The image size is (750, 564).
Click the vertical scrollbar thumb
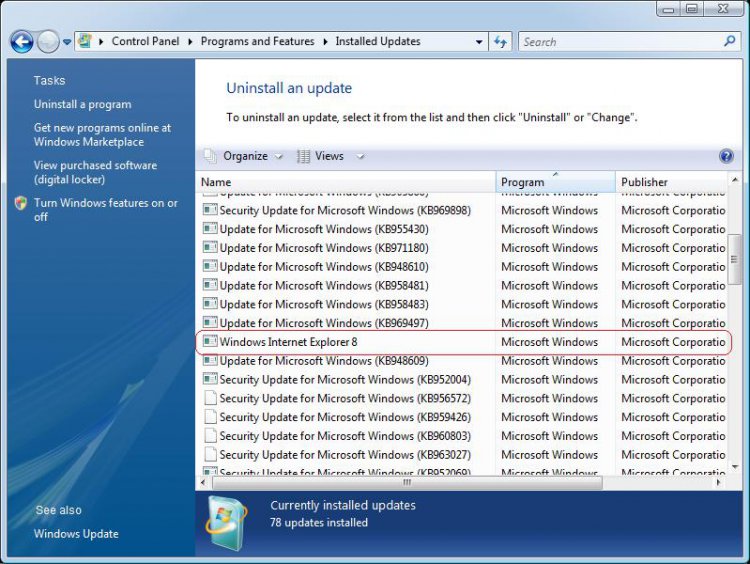(734, 260)
